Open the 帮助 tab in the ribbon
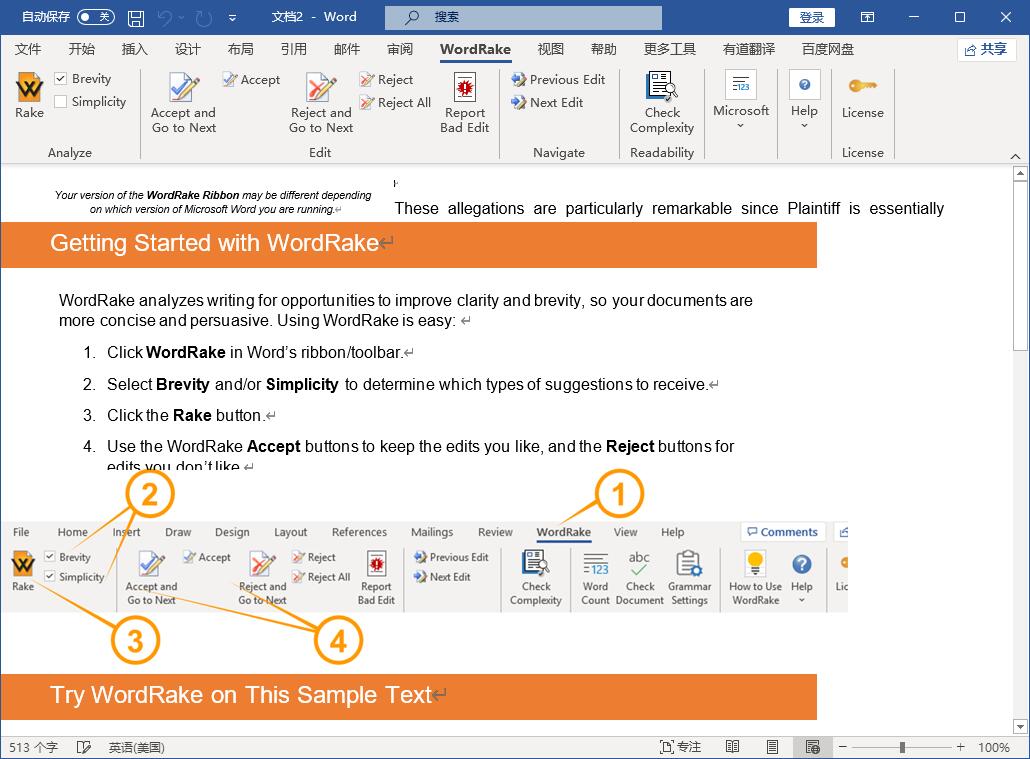 click(x=604, y=49)
